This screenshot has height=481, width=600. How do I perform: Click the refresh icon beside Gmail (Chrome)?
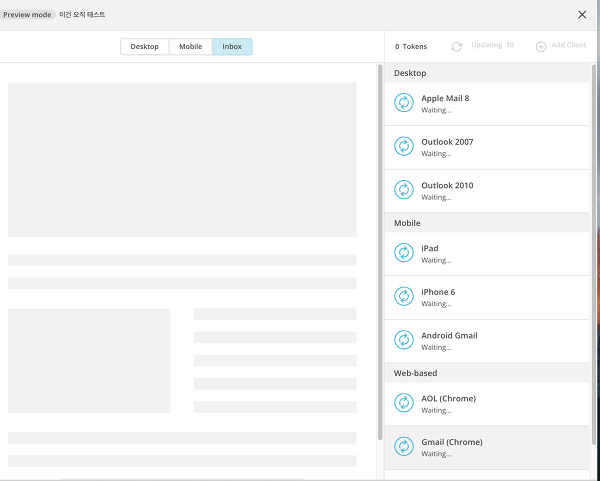(x=404, y=446)
